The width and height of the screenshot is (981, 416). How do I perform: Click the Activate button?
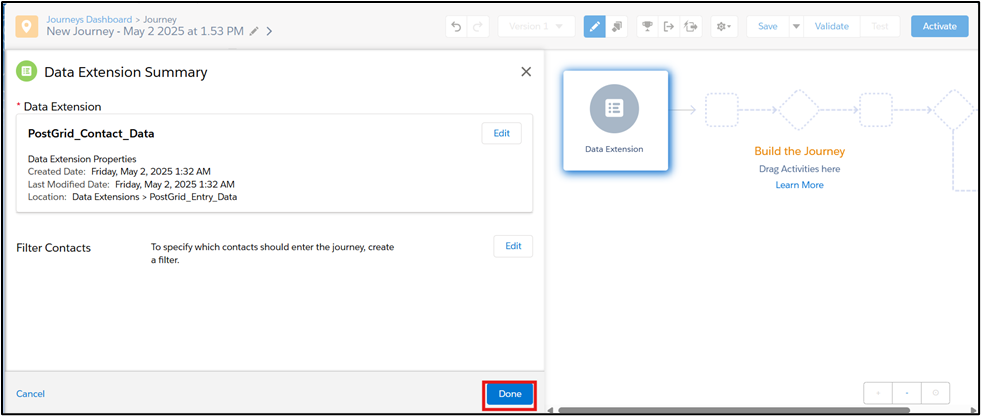(940, 27)
